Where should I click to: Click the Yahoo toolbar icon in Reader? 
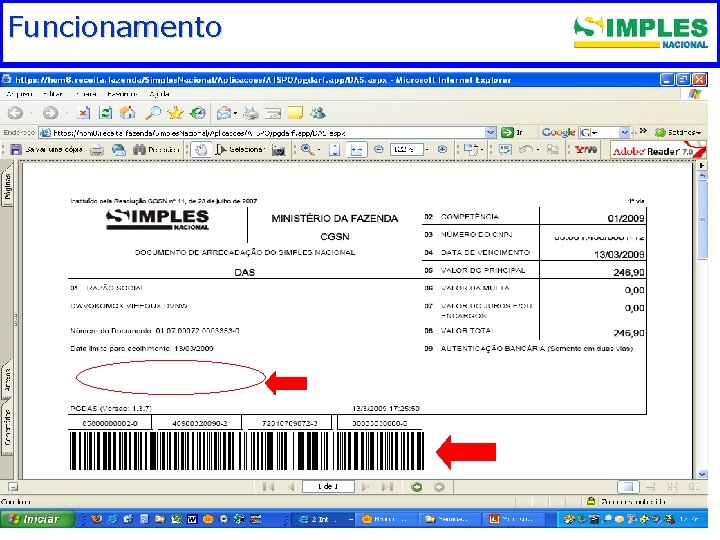point(586,150)
